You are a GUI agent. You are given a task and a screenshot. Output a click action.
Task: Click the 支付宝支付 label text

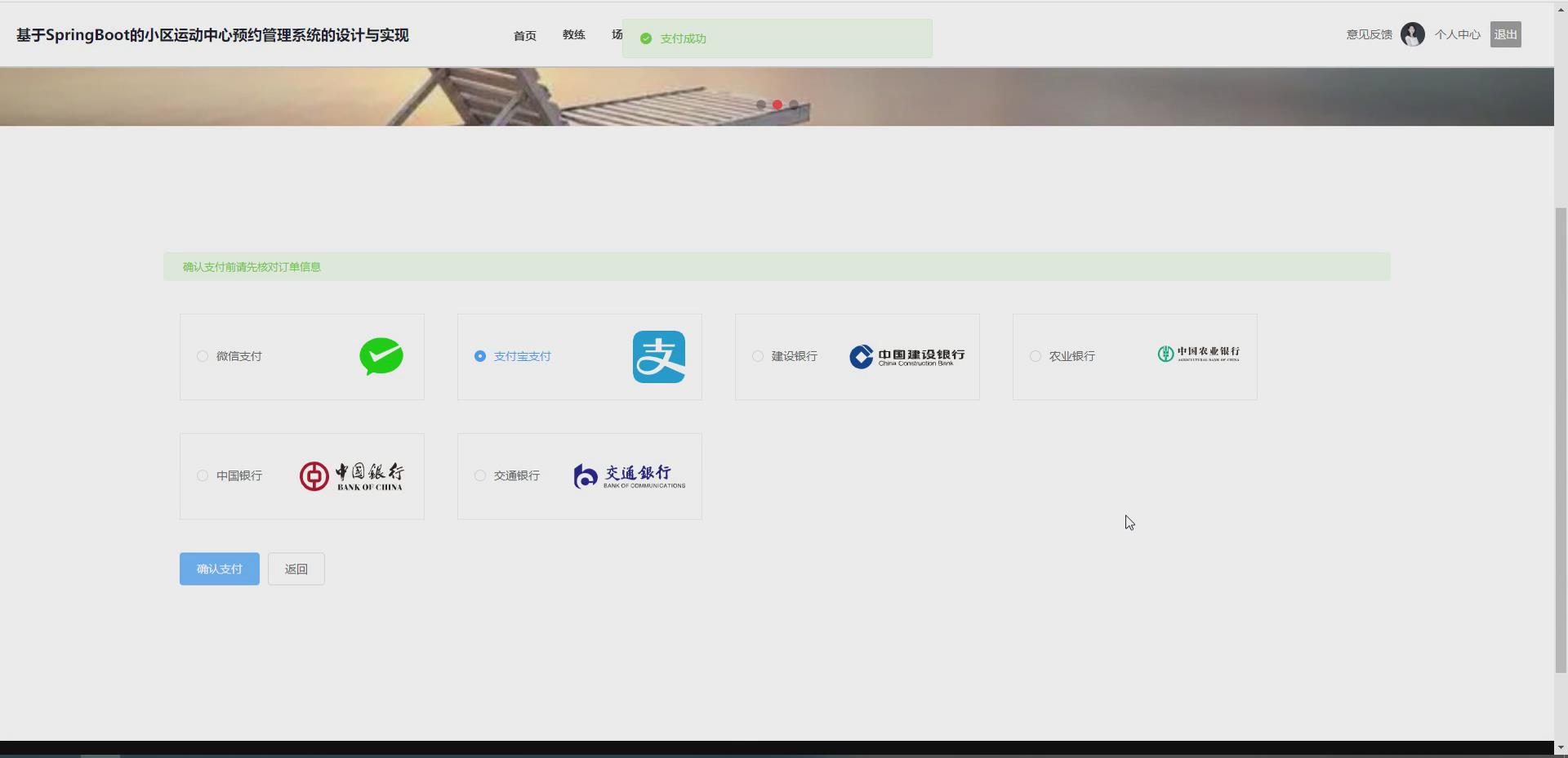click(523, 356)
